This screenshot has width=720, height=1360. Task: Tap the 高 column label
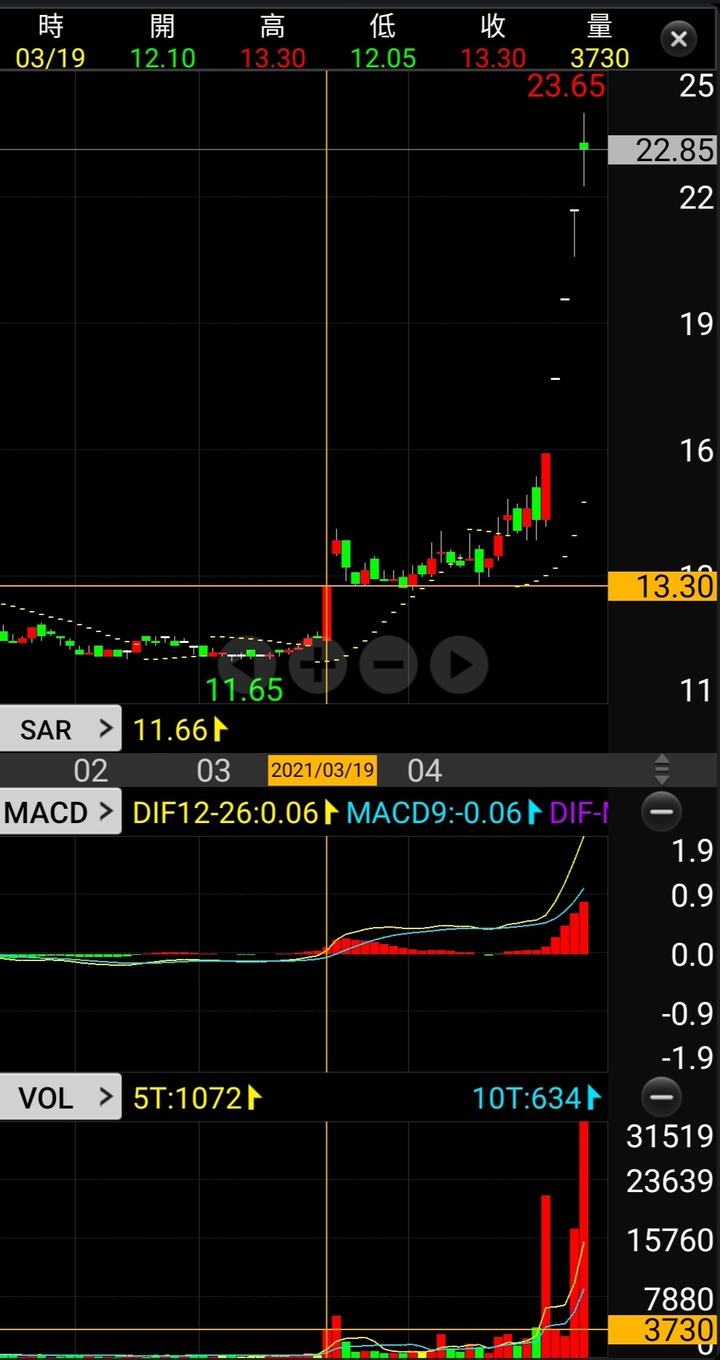[272, 26]
